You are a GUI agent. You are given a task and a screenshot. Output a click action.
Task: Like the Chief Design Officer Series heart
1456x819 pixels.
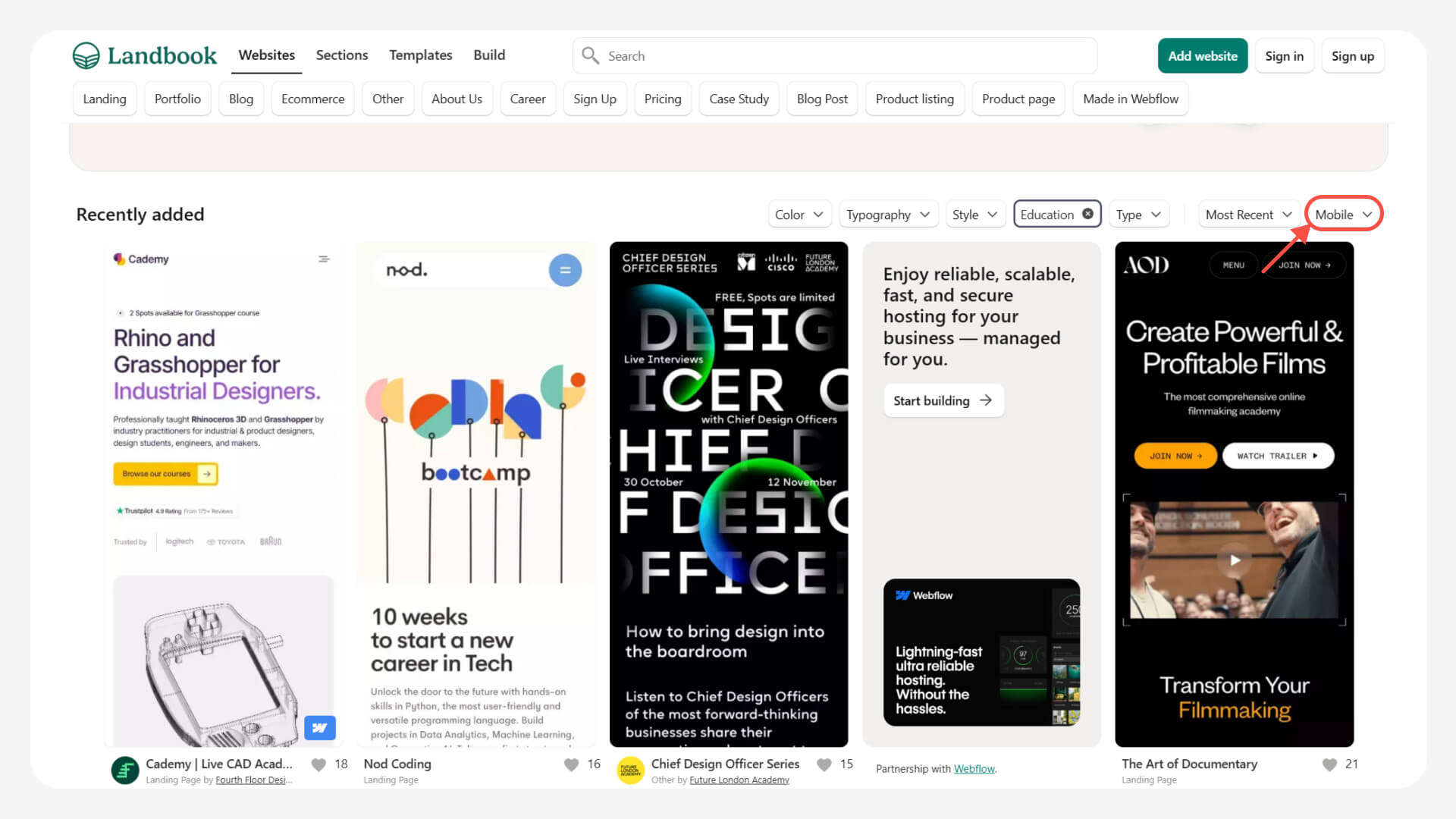(824, 764)
